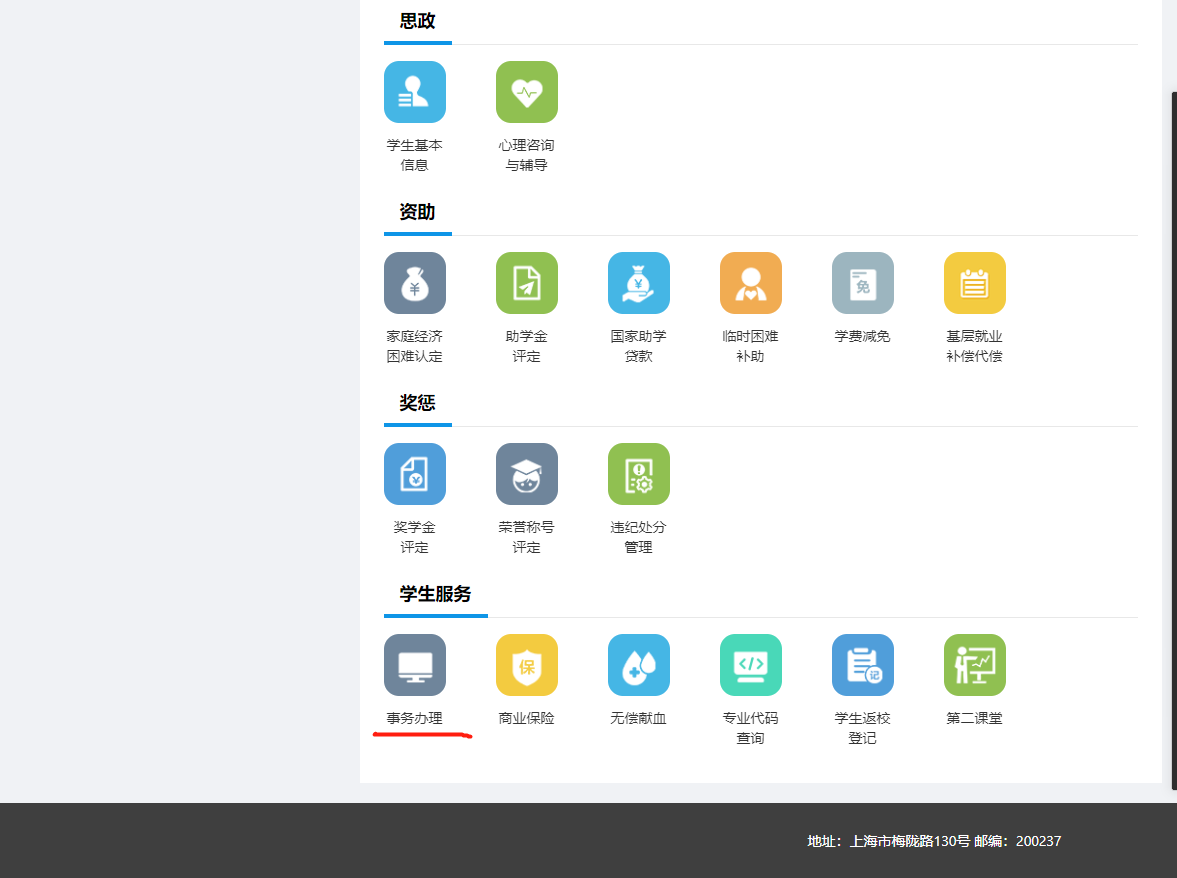Viewport: 1177px width, 878px height.
Task: Open the 学生返校登记 clipboard icon
Action: tap(863, 665)
